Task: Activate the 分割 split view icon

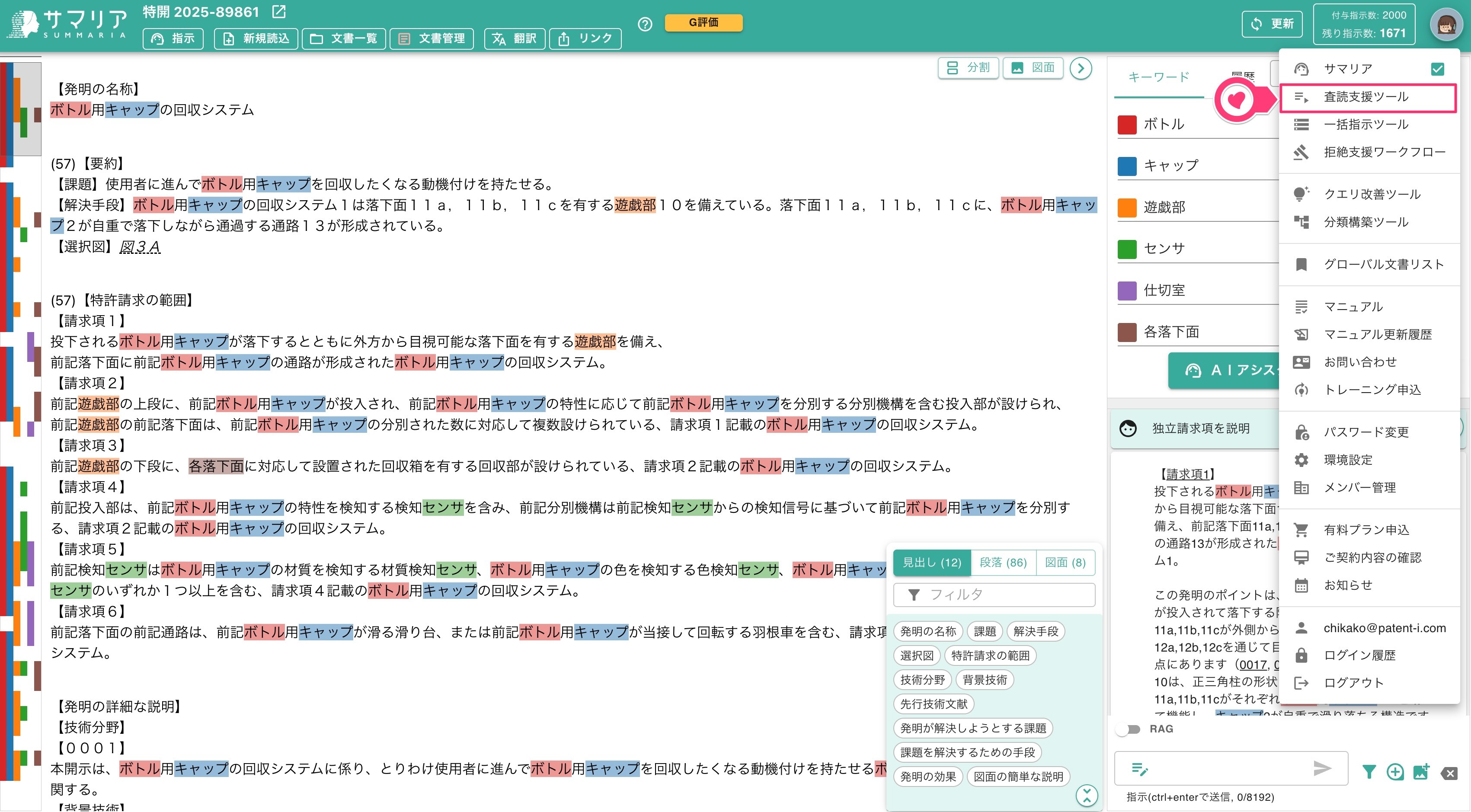Action: coord(953,67)
